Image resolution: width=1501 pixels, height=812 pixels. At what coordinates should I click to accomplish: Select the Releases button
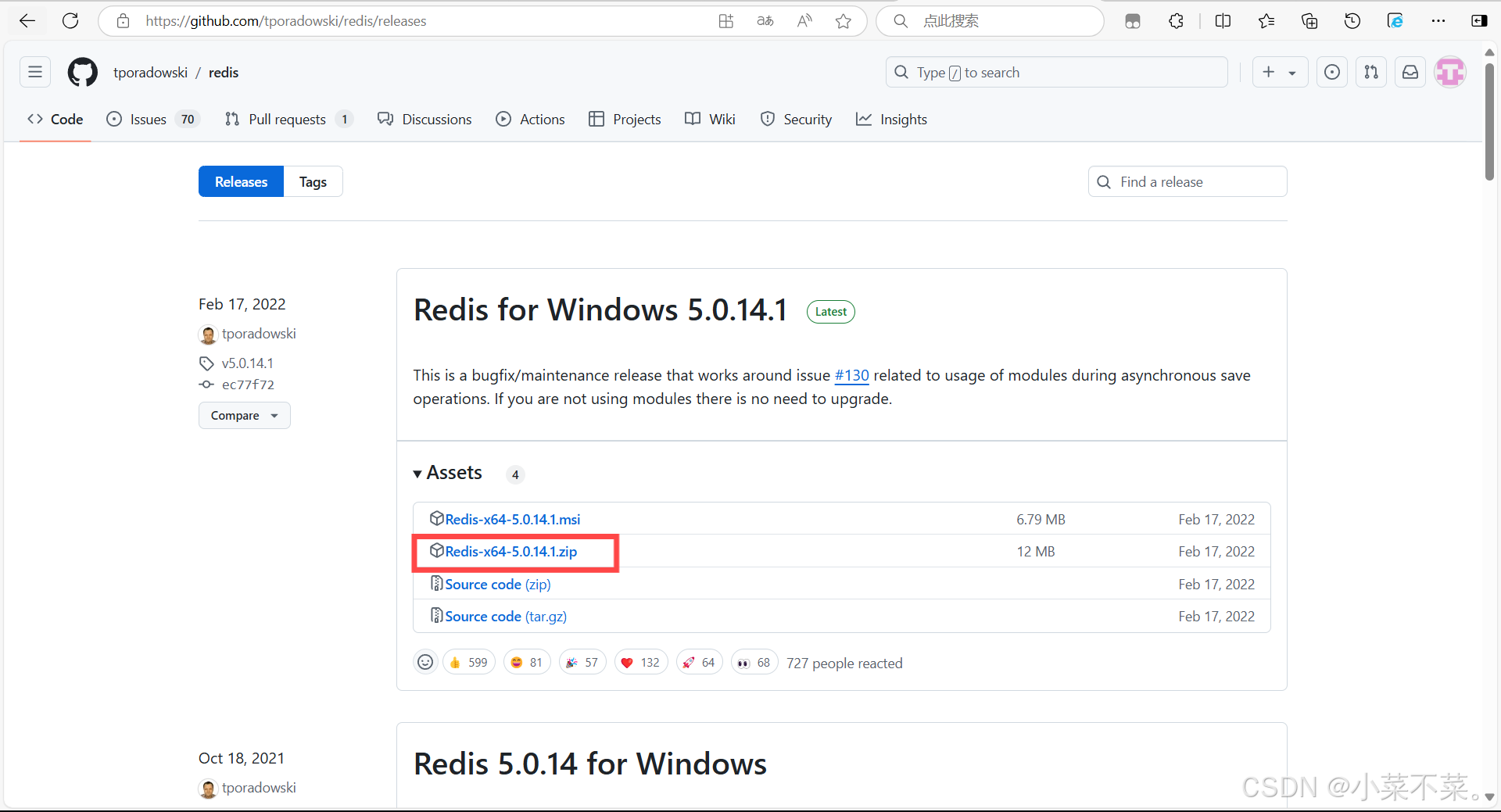[241, 181]
